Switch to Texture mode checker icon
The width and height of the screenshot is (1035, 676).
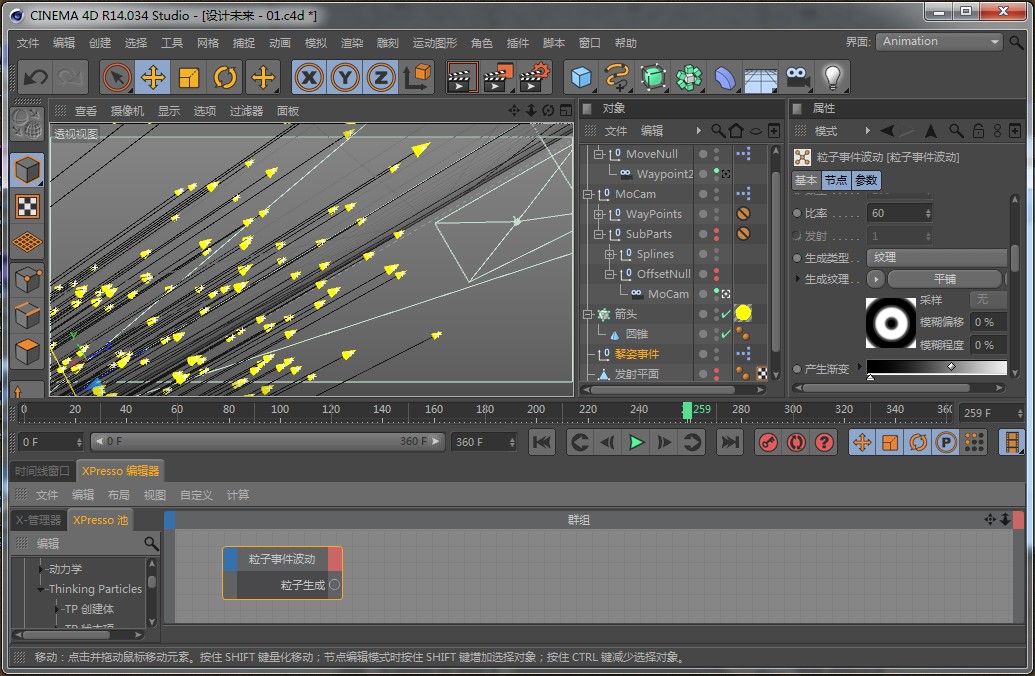coord(27,207)
